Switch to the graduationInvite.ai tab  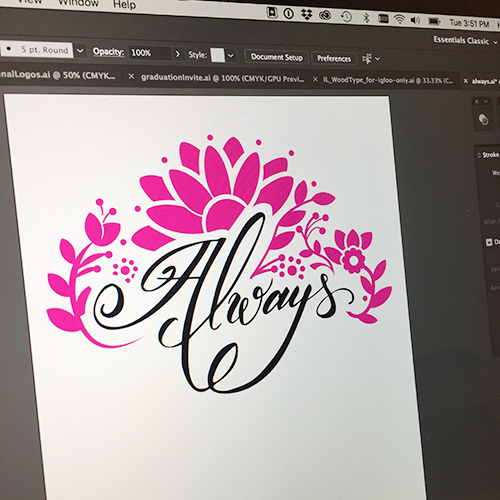[222, 79]
